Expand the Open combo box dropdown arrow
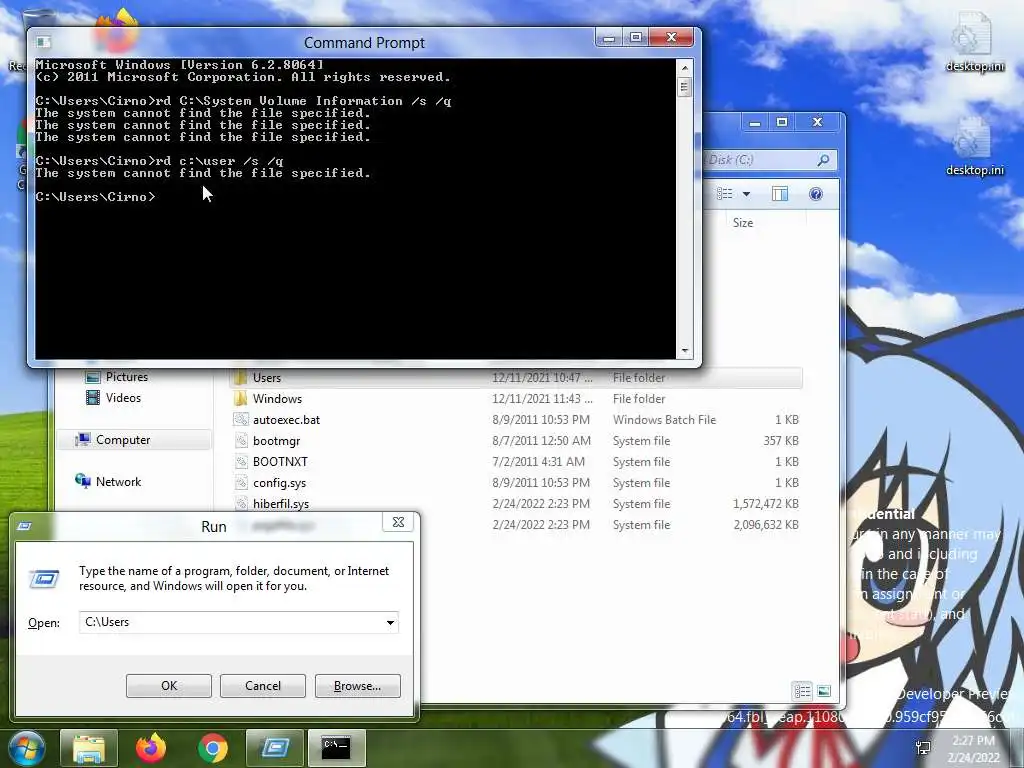Image resolution: width=1024 pixels, height=768 pixels. coord(391,622)
